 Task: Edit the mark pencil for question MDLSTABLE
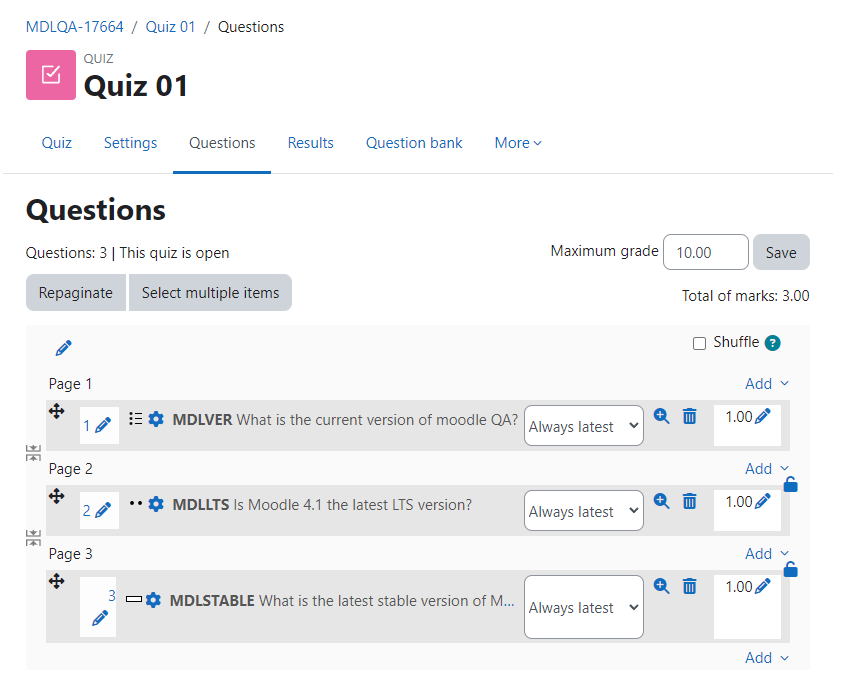(763, 586)
